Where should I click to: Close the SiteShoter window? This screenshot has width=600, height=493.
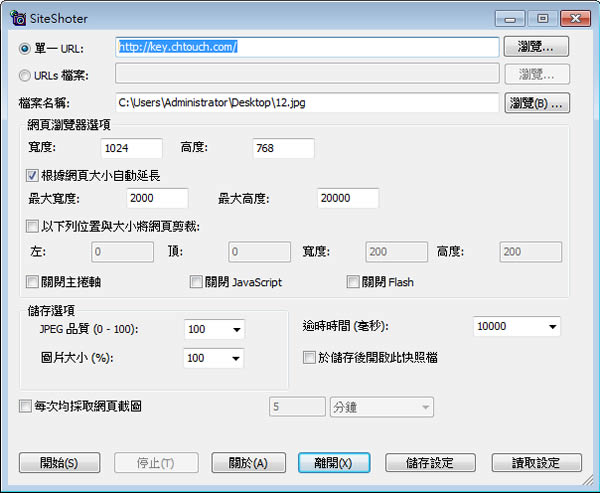(x=575, y=18)
